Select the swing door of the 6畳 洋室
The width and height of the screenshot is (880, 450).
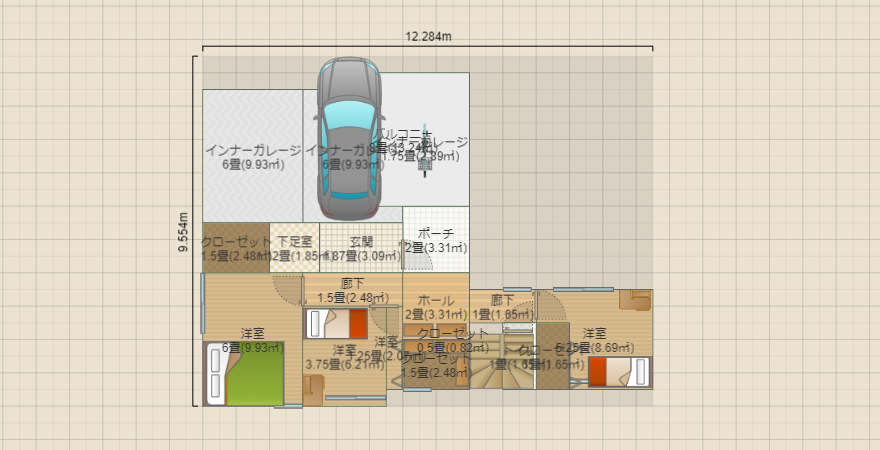click(x=288, y=290)
